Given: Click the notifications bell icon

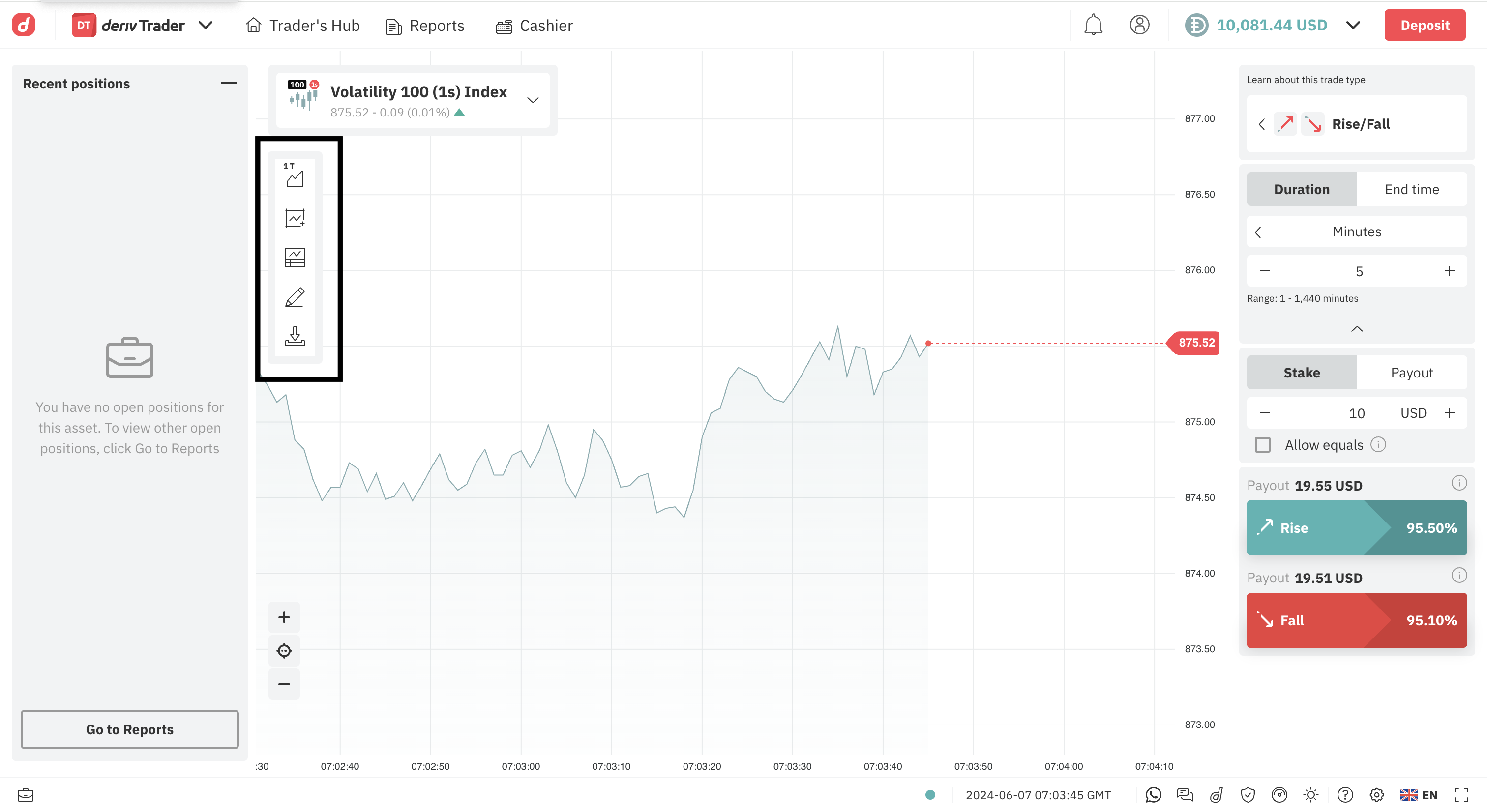Looking at the screenshot, I should [1092, 26].
